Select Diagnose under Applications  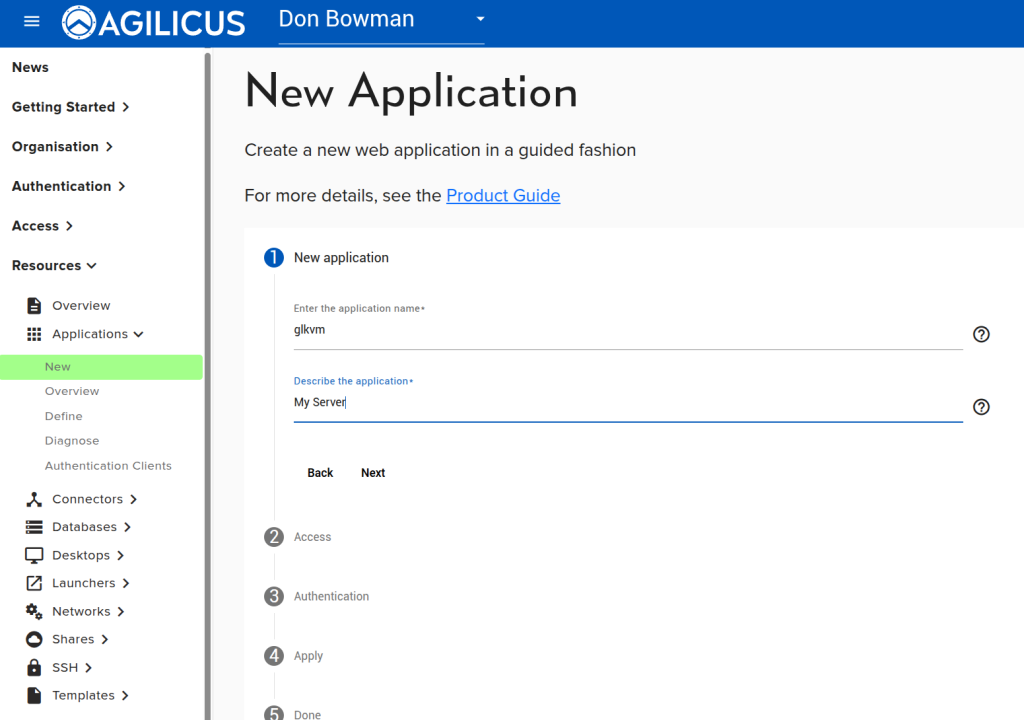click(x=72, y=441)
